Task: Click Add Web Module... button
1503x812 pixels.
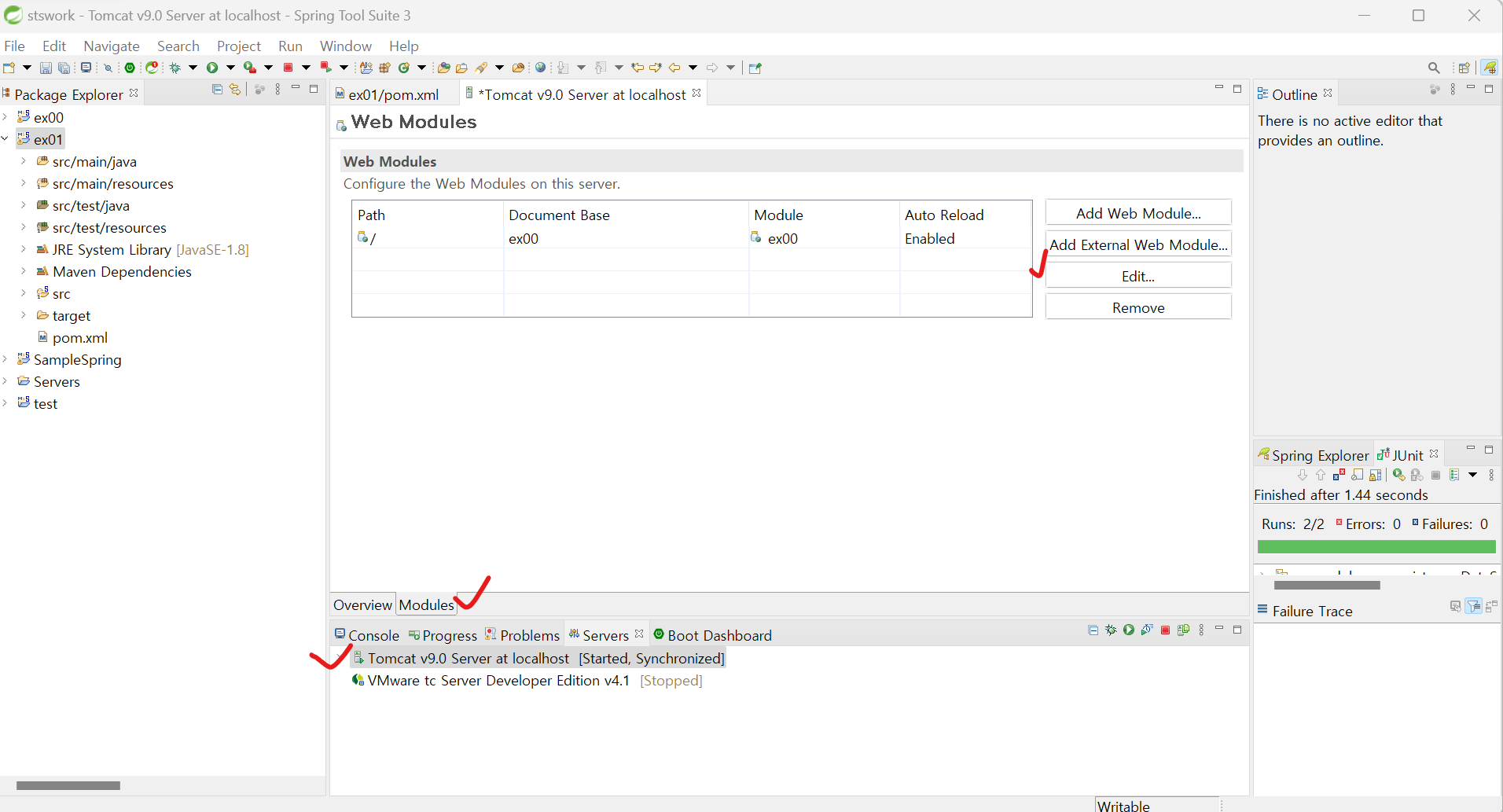Action: coord(1138,213)
